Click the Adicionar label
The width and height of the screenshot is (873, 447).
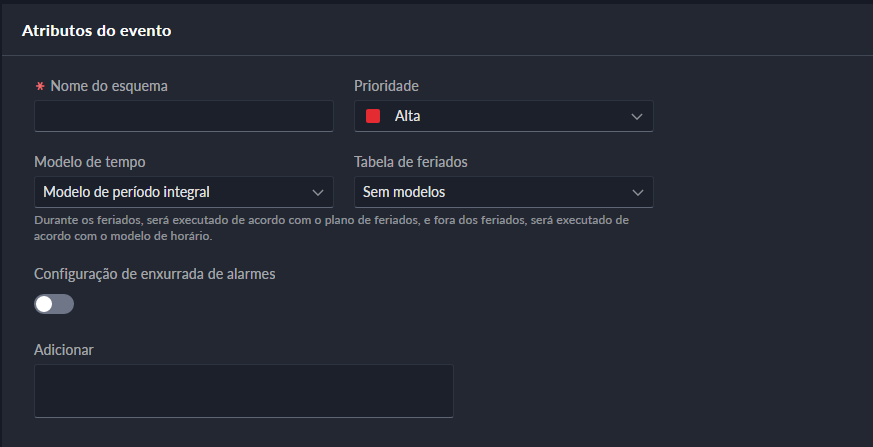point(64,349)
